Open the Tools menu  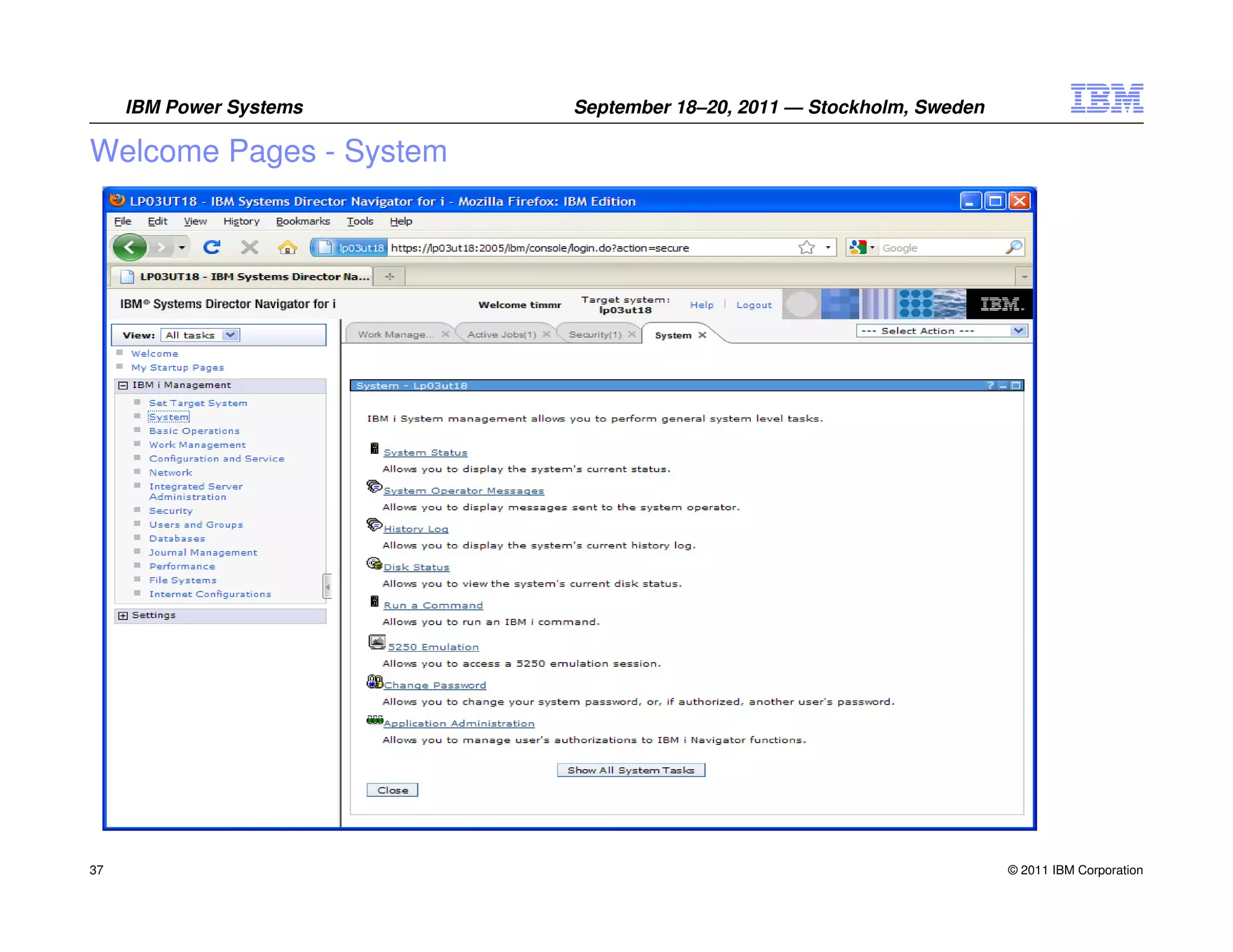click(360, 221)
